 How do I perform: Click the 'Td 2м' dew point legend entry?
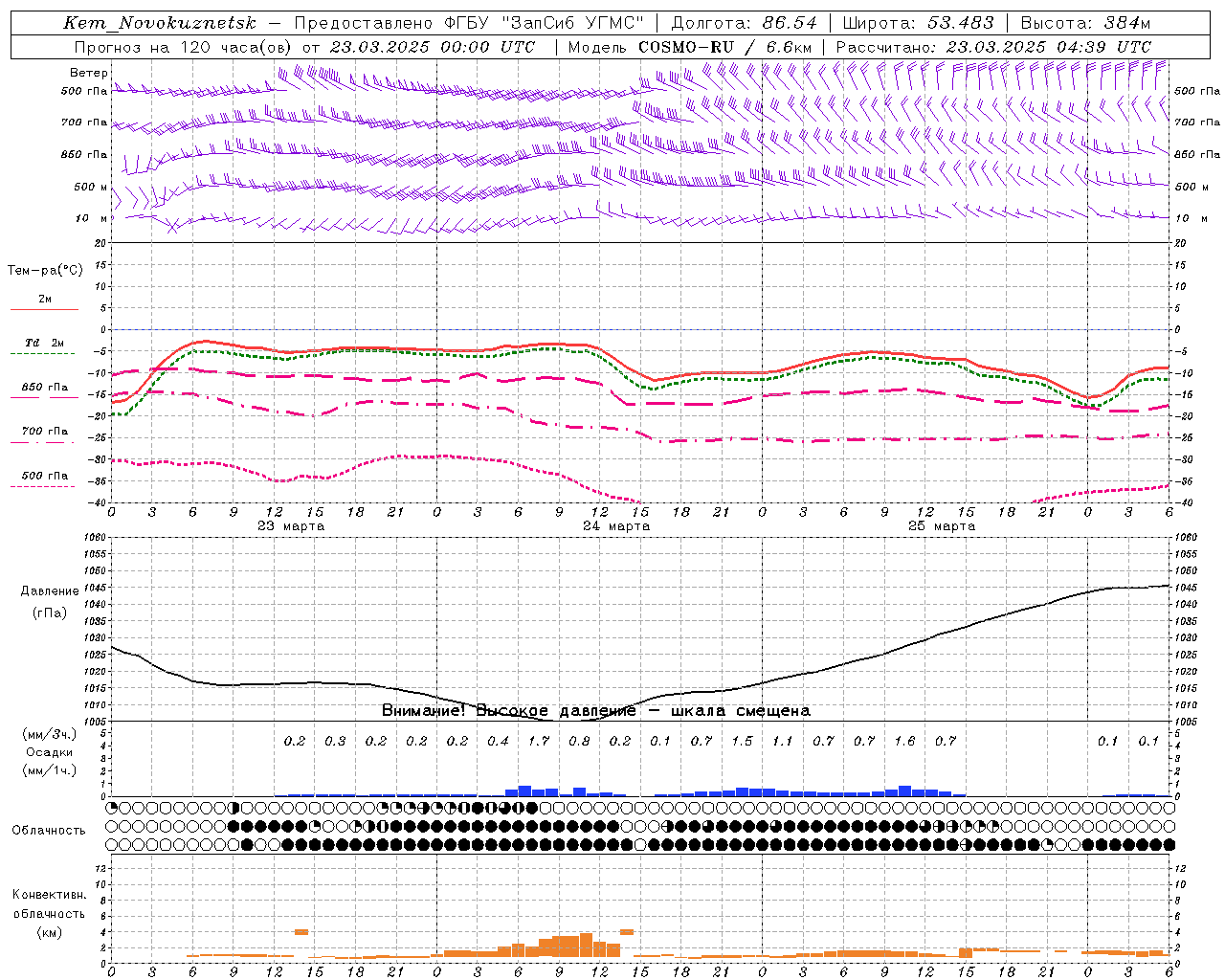point(44,343)
